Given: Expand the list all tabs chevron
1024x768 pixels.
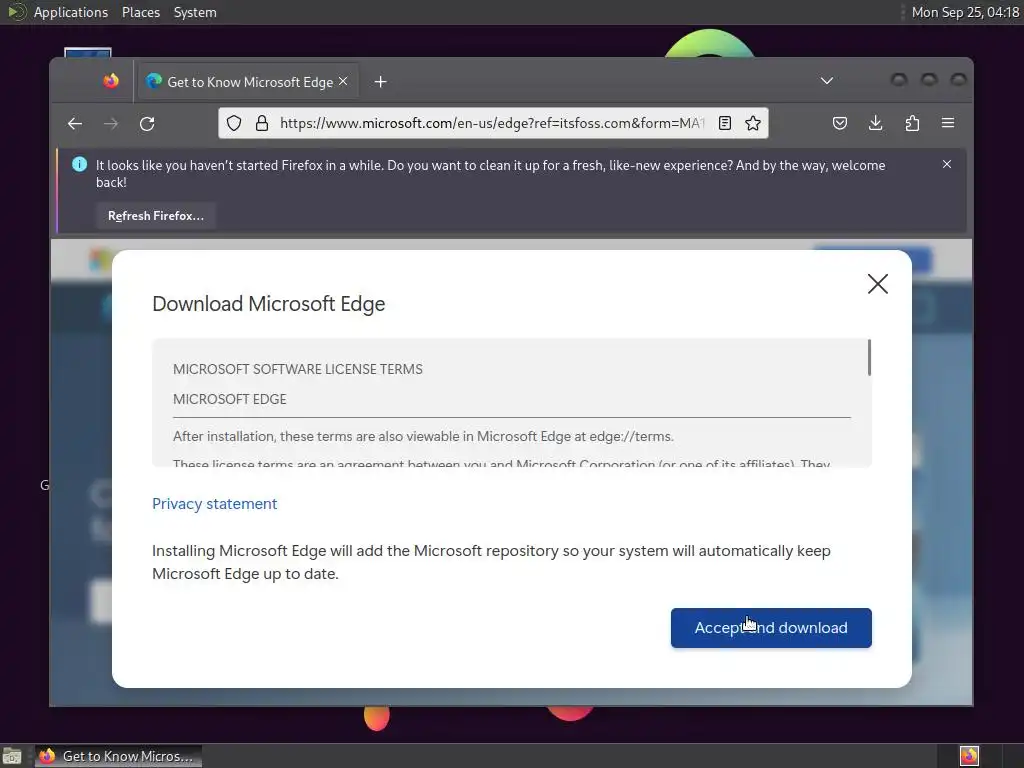Looking at the screenshot, I should point(827,81).
